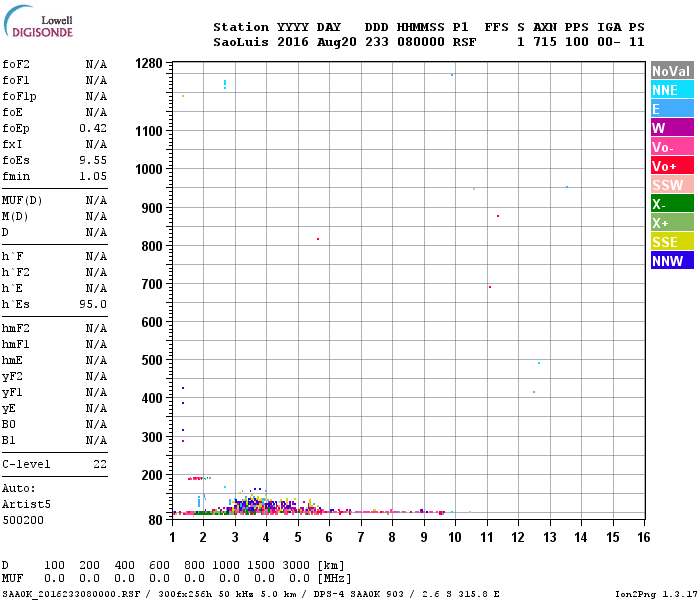Click the 715 AXN header value

coord(545,42)
